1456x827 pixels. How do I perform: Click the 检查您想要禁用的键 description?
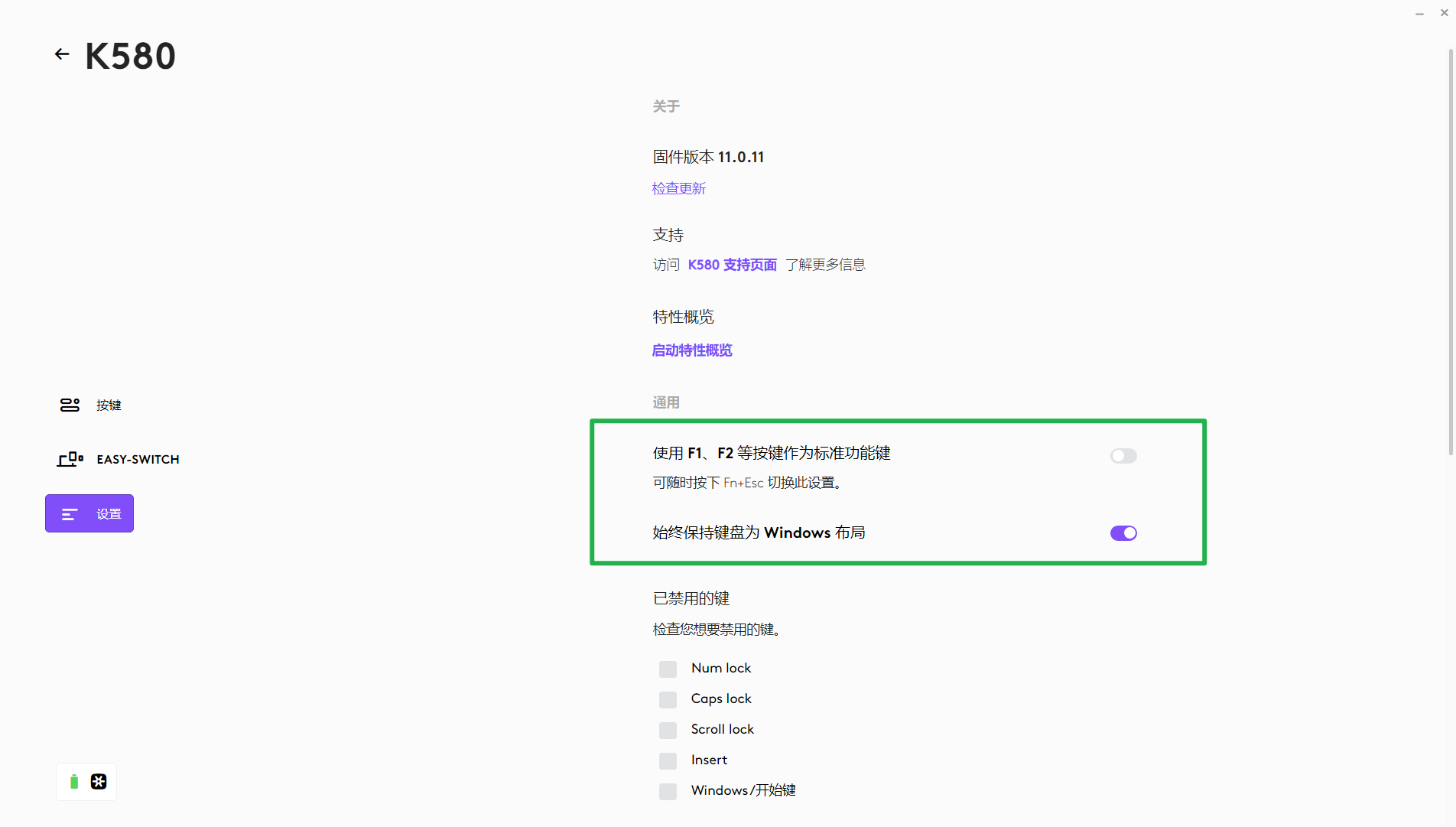tap(717, 630)
